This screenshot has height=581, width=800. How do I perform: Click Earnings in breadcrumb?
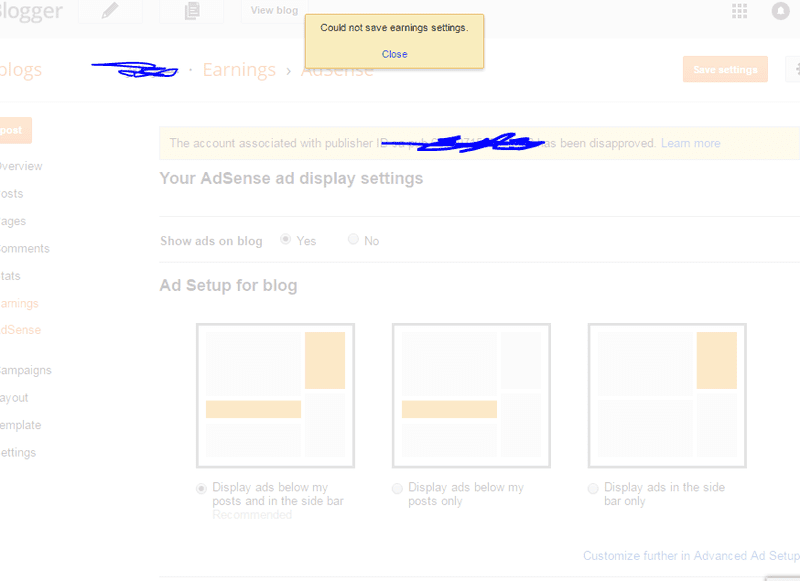239,70
